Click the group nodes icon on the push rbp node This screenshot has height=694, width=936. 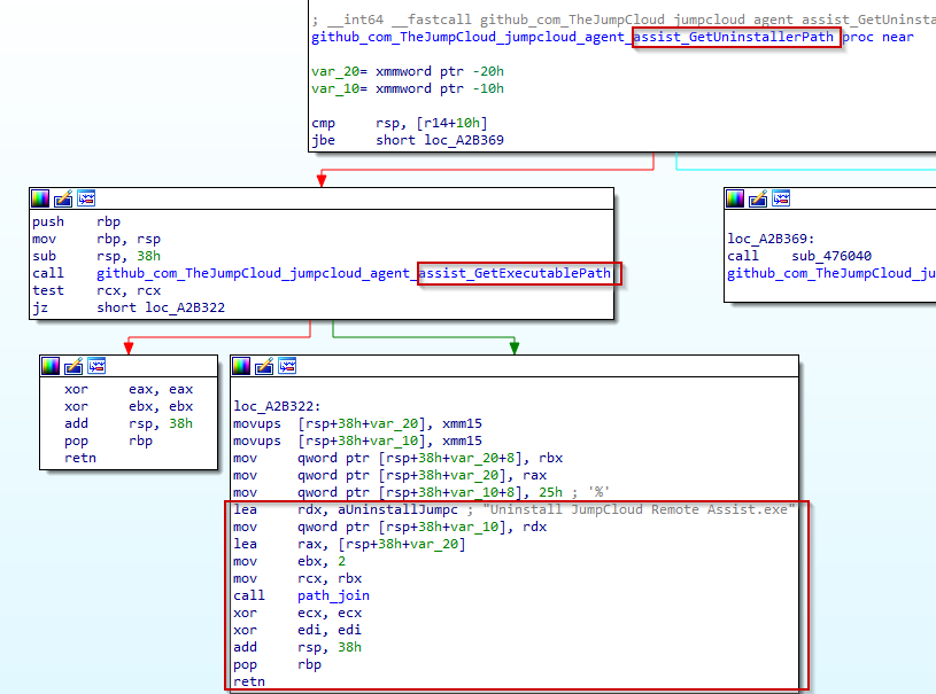86,198
